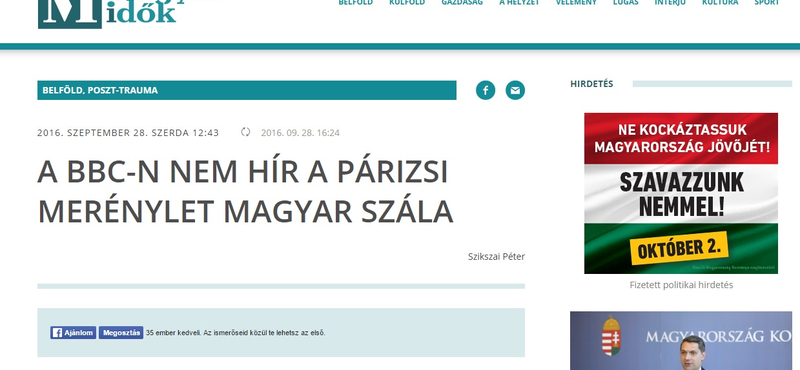Send article by email envelope icon
This screenshot has height=370, width=800.
[515, 90]
